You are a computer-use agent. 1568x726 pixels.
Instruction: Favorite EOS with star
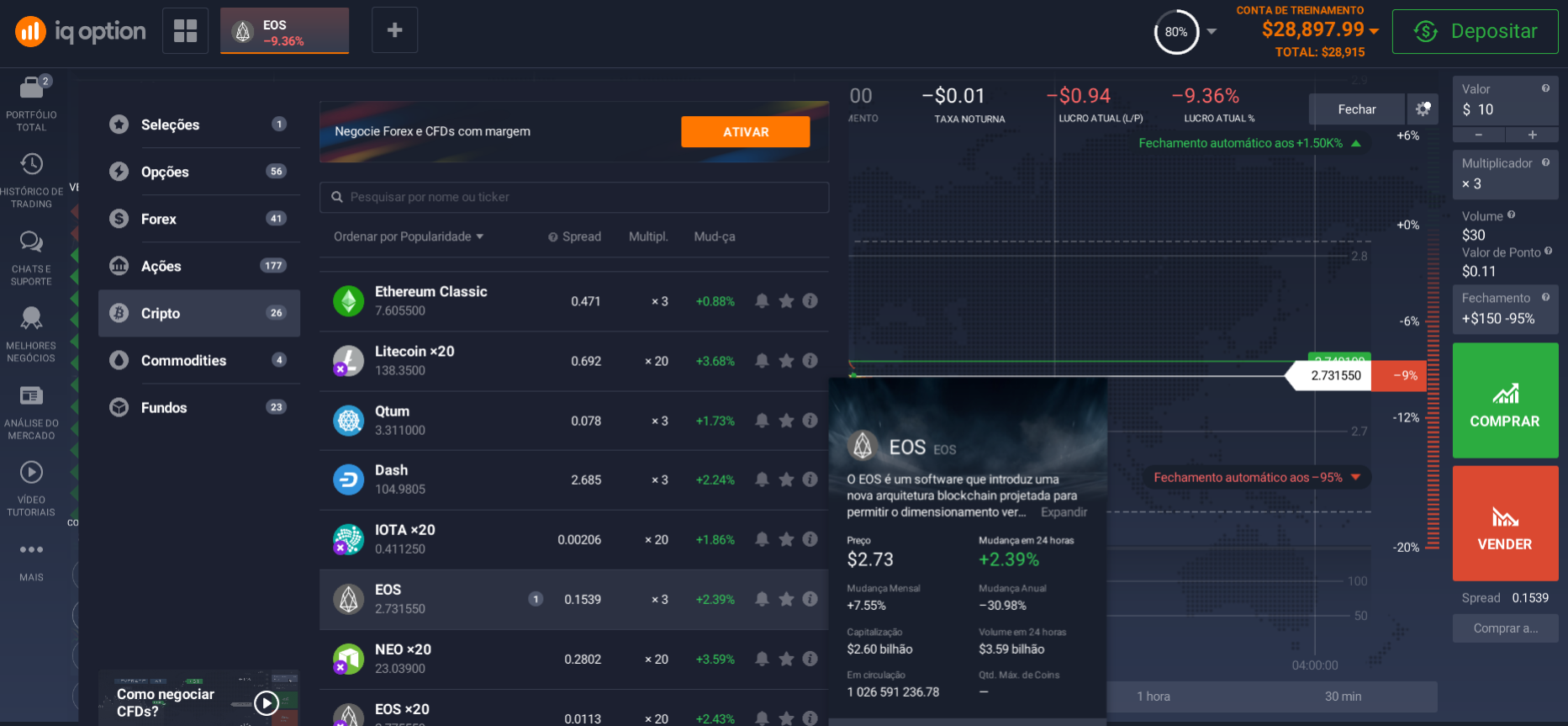[786, 599]
